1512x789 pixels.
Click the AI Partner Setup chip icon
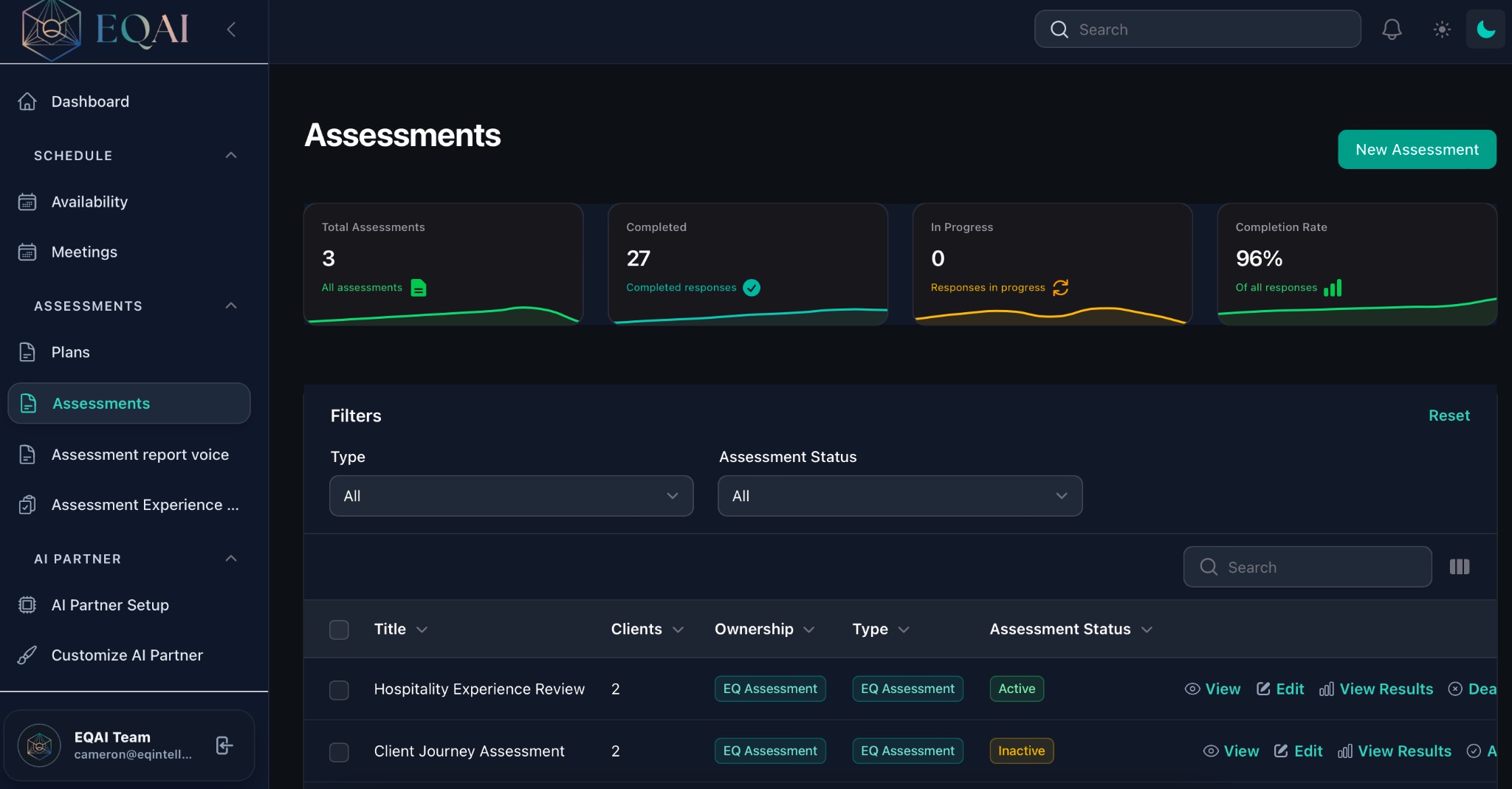pos(27,605)
